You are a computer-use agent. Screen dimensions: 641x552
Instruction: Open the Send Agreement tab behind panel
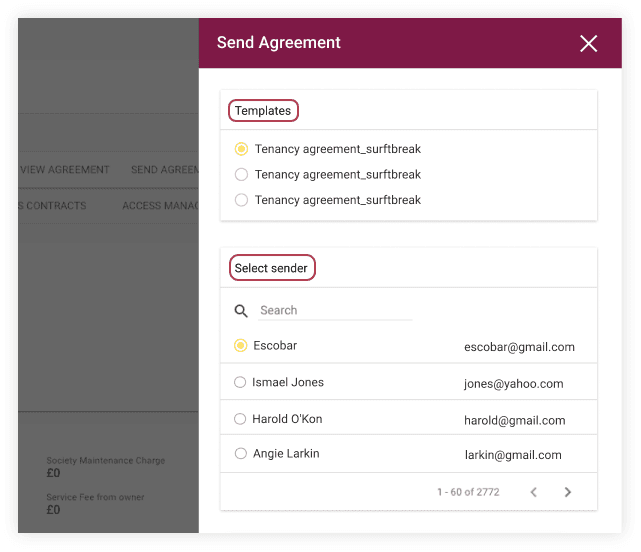click(x=164, y=170)
